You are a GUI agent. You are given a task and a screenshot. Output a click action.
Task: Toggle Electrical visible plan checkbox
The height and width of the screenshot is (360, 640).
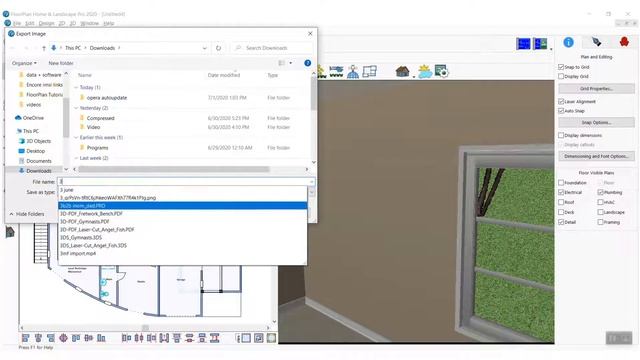[561, 192]
